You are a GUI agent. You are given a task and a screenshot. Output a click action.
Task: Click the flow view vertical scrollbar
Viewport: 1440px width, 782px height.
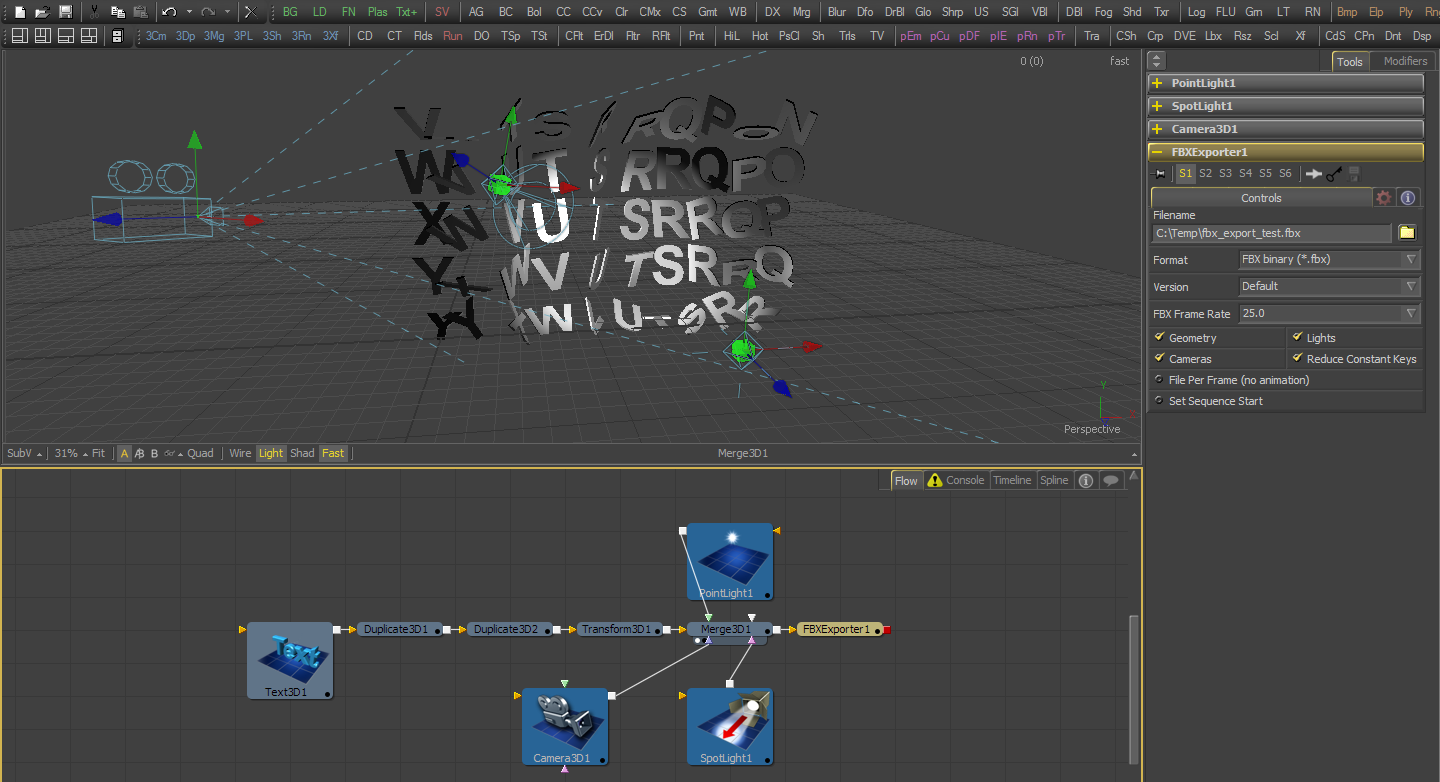1133,688
